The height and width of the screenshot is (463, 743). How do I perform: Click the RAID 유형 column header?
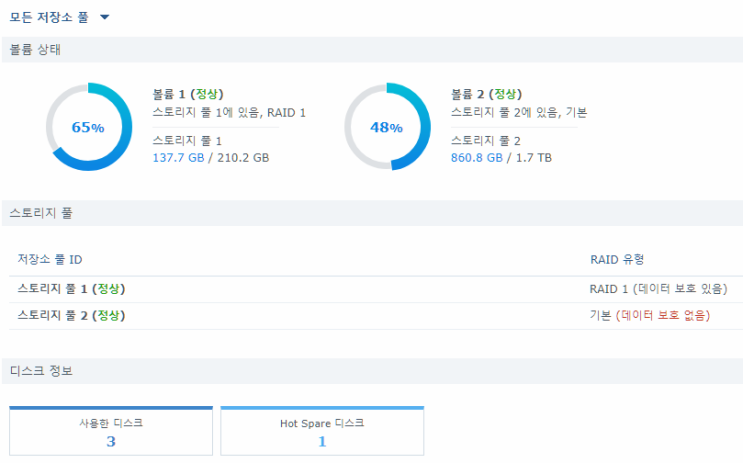[617, 260]
